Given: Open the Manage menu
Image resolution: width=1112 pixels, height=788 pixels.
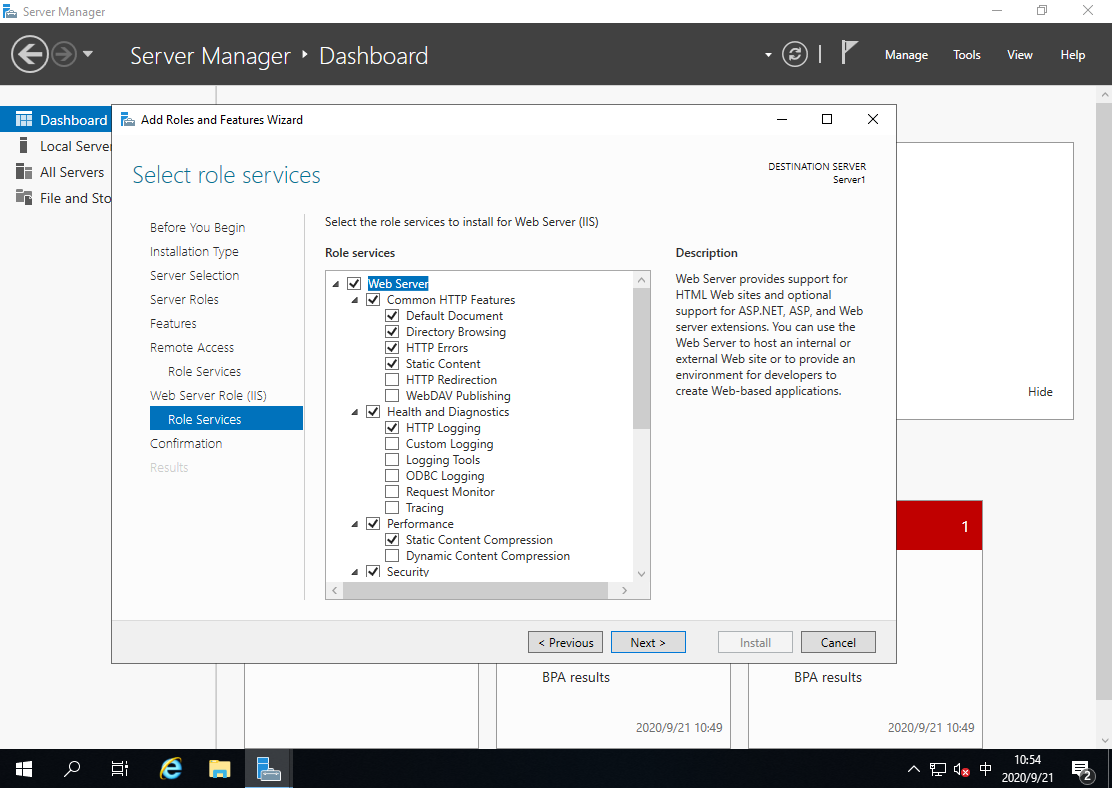Looking at the screenshot, I should [x=906, y=55].
